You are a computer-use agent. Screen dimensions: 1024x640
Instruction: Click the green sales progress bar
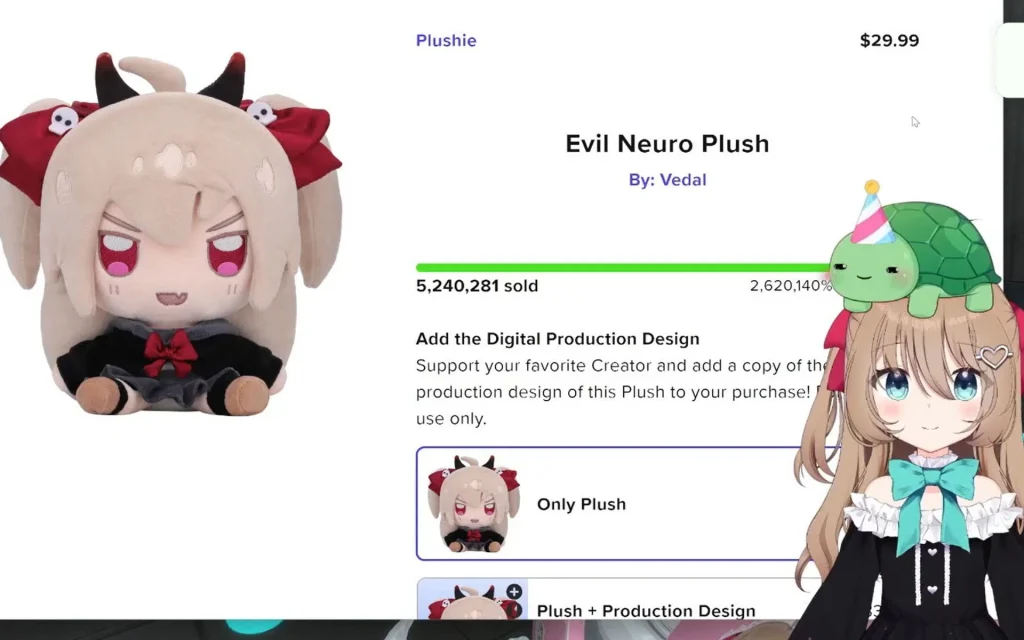pyautogui.click(x=624, y=268)
